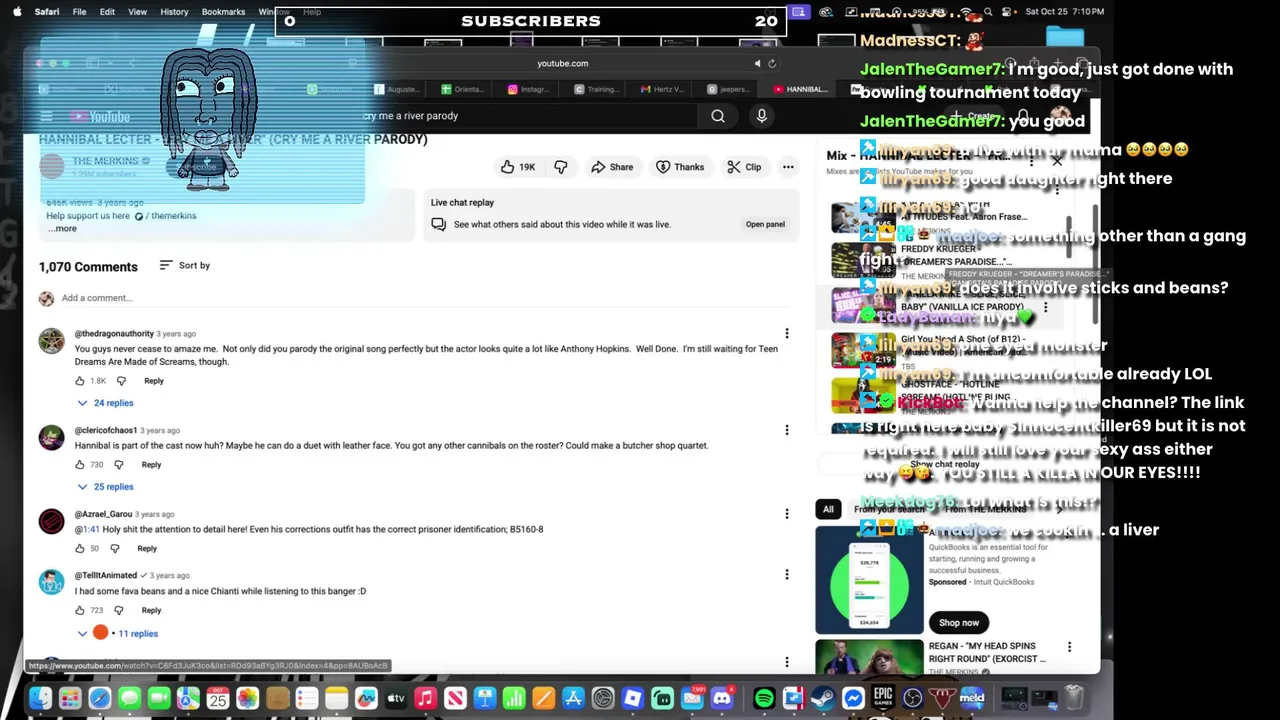Open the File menu
Screen dimensions: 1280x720
[79, 12]
